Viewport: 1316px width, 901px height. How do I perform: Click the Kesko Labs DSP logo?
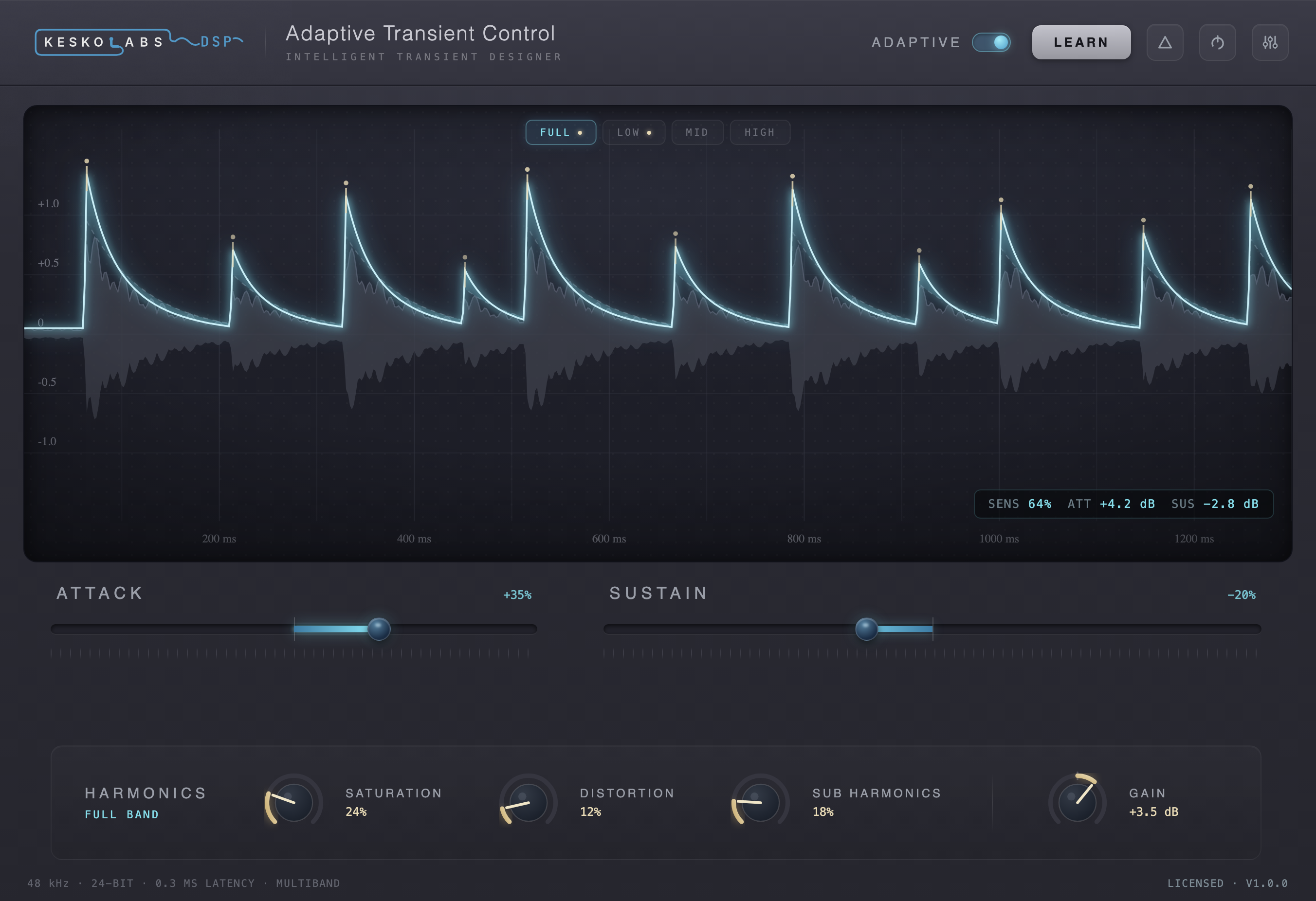pos(139,42)
